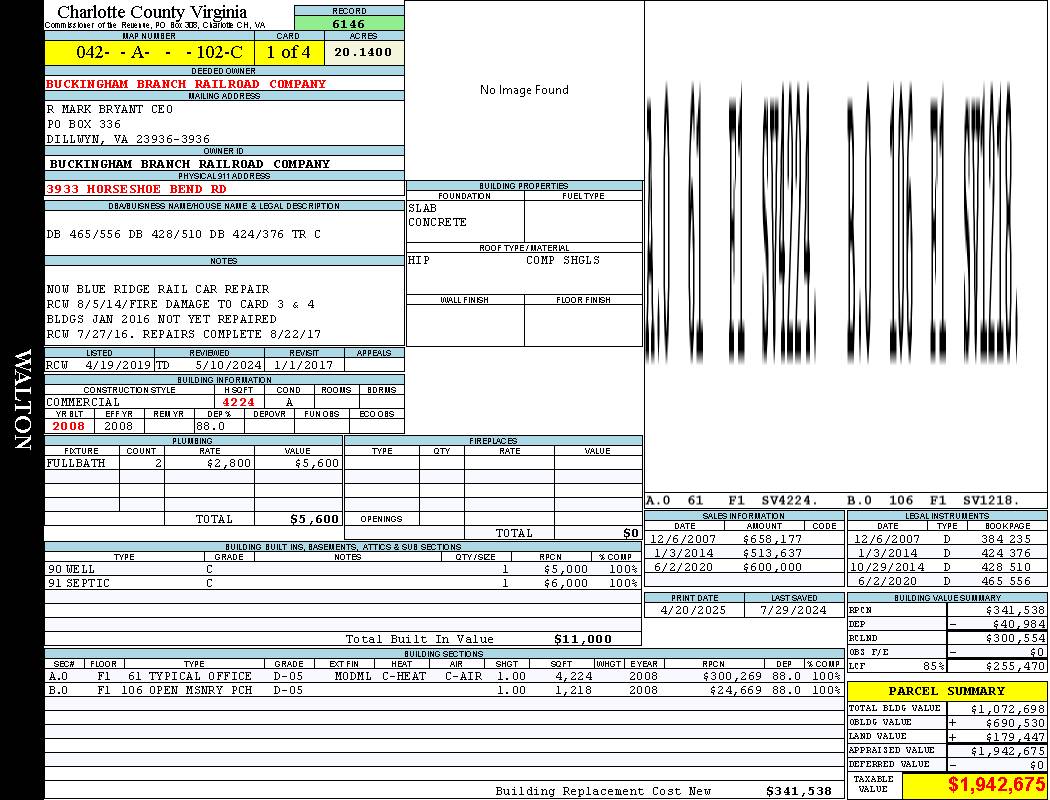The width and height of the screenshot is (1050, 800).
Task: Click the PARCEL SUMMARY yellow header
Action: tap(947, 691)
